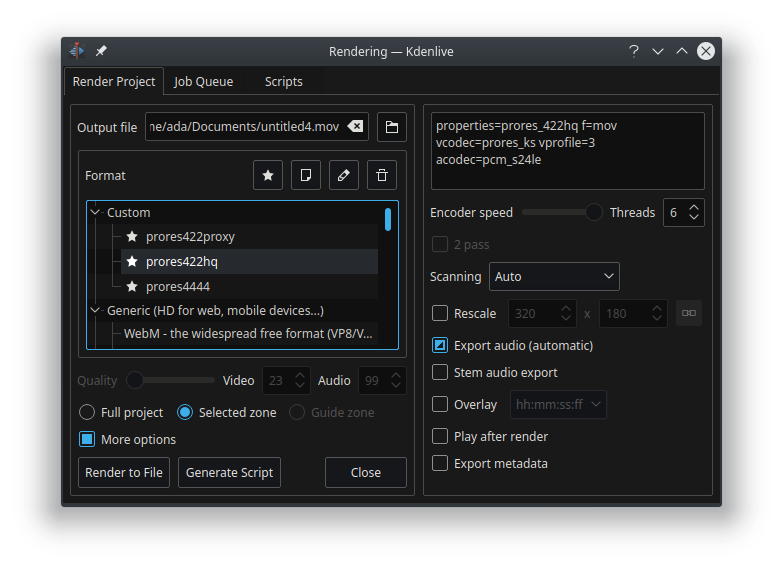Decrease the Audio quality spinner
783x568 pixels.
click(x=396, y=385)
